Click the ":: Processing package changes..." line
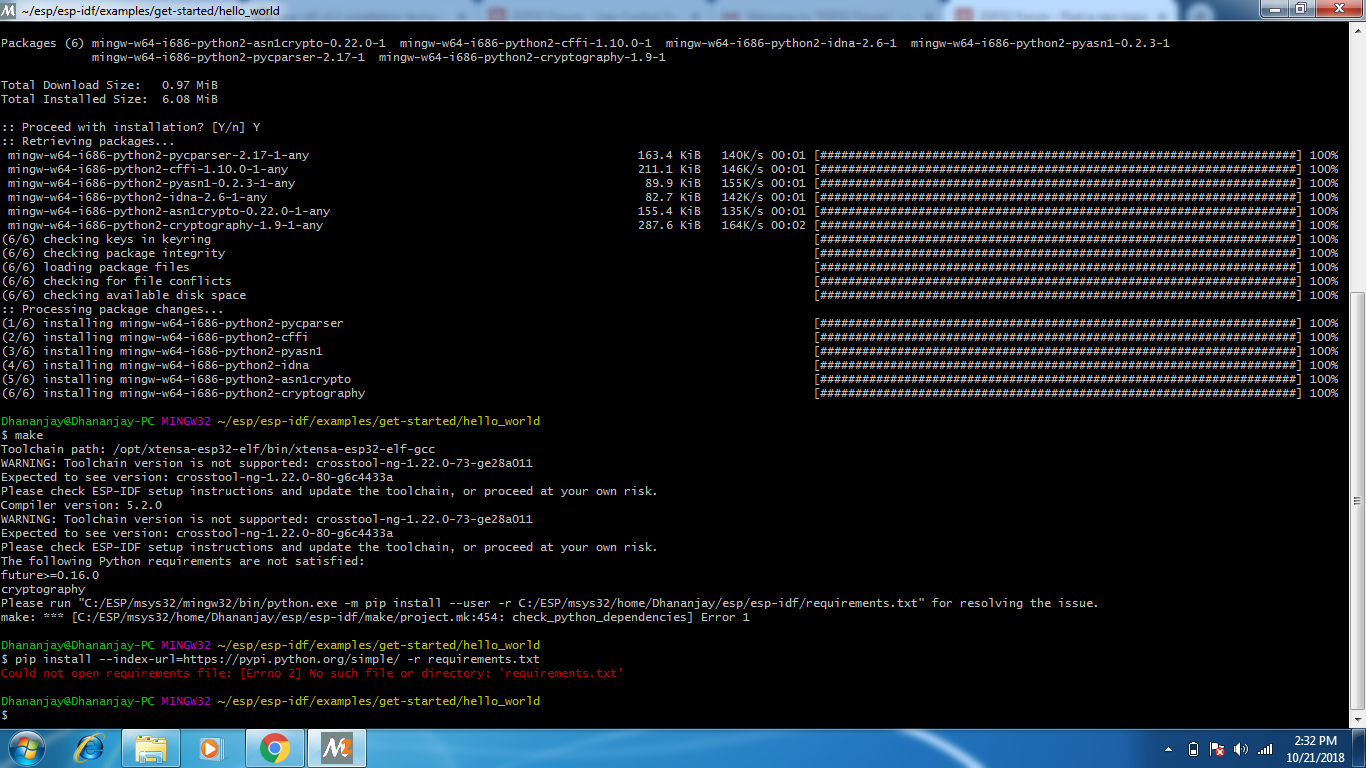1366x768 pixels. pyautogui.click(x=112, y=309)
